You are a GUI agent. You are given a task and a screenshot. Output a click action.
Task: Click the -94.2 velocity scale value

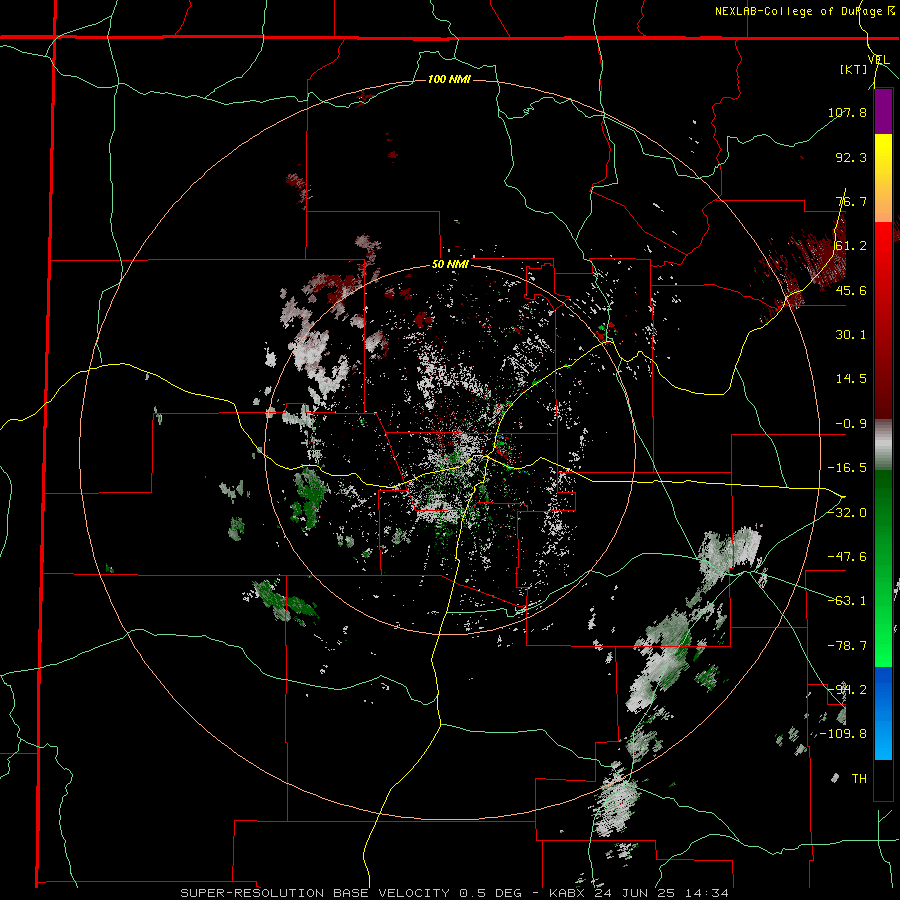pos(847,689)
